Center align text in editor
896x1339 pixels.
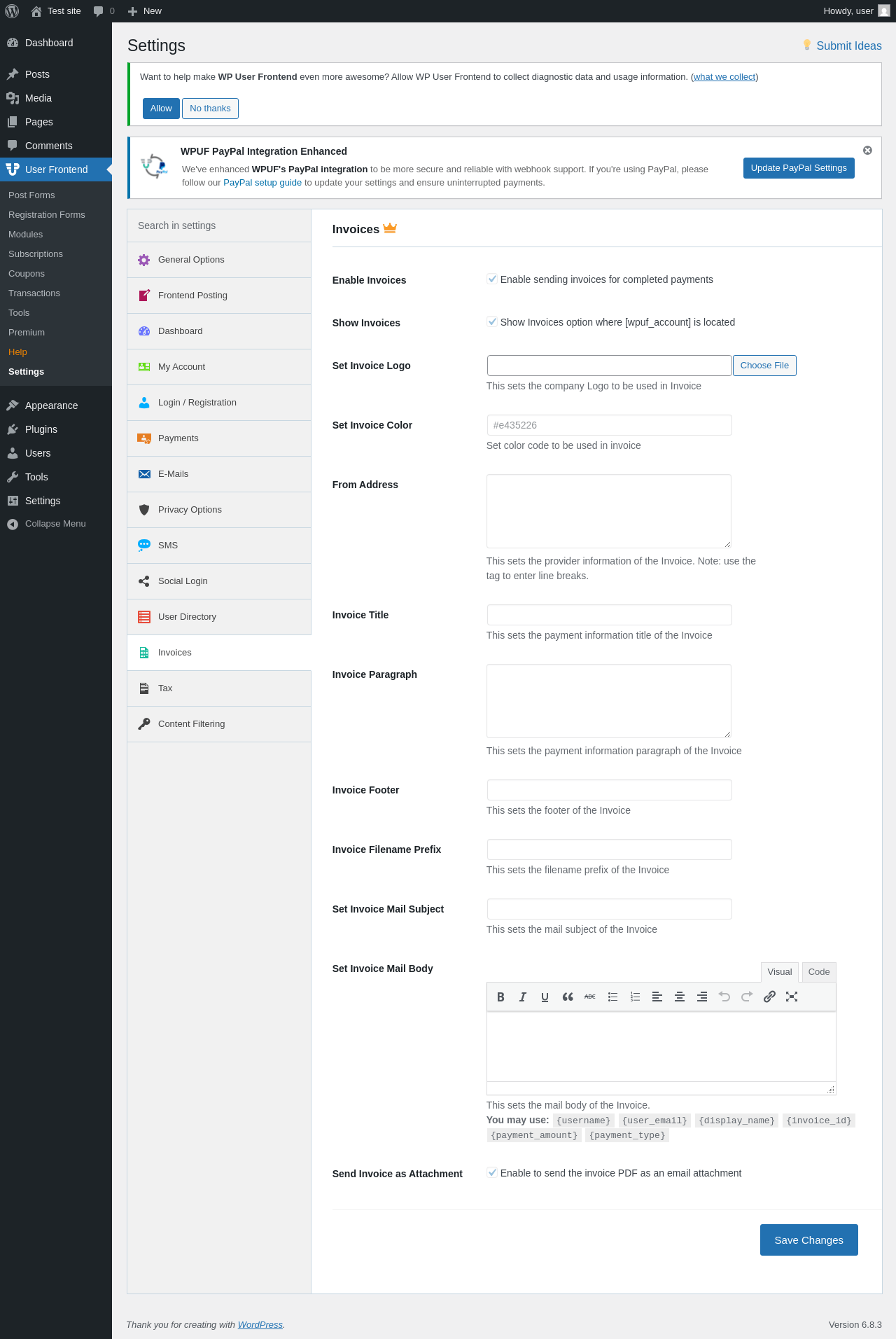[x=680, y=997]
